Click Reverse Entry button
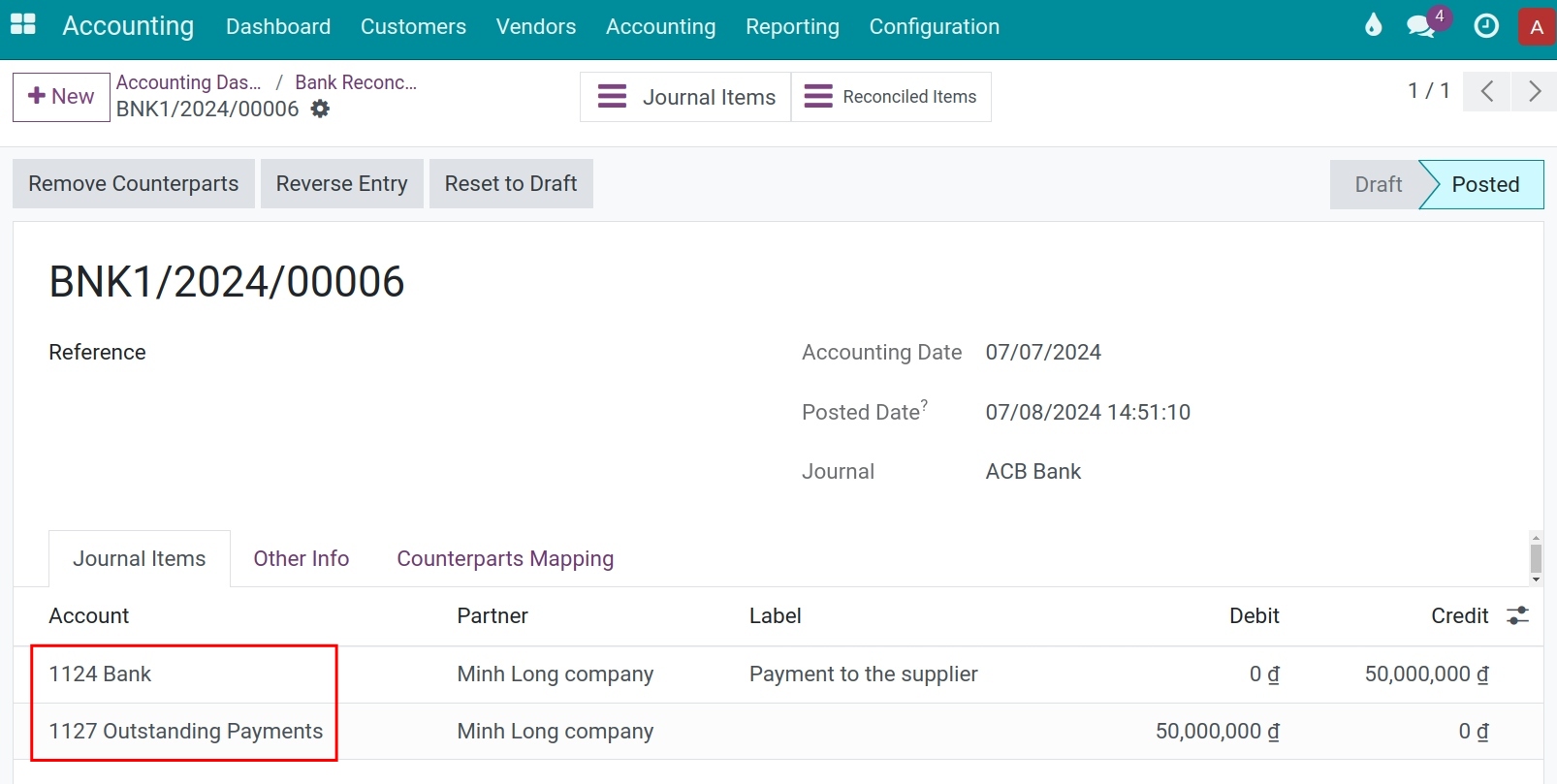The height and width of the screenshot is (784, 1557). point(341,183)
